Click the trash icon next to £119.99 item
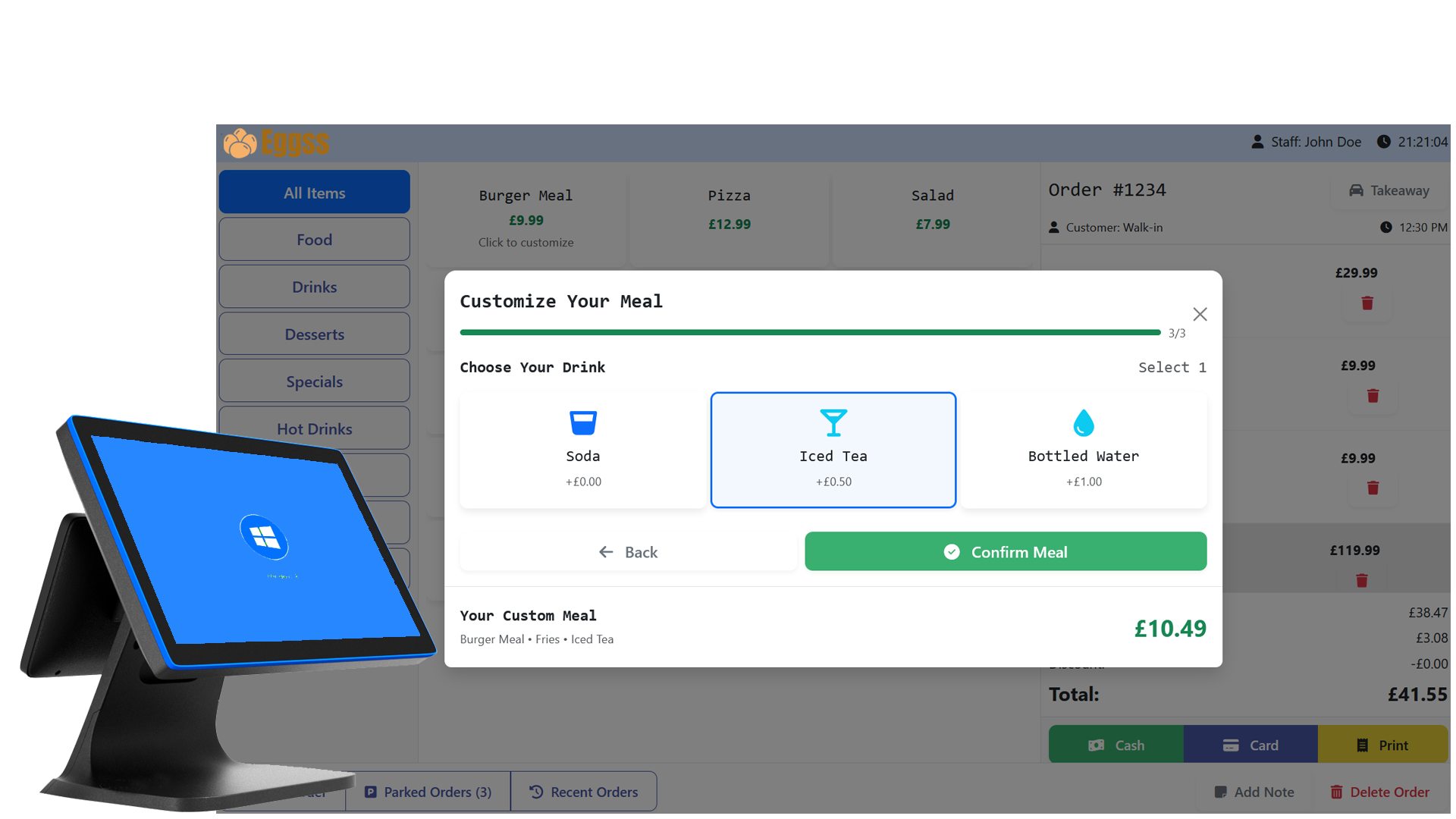This screenshot has height=819, width=1456. pyautogui.click(x=1361, y=580)
